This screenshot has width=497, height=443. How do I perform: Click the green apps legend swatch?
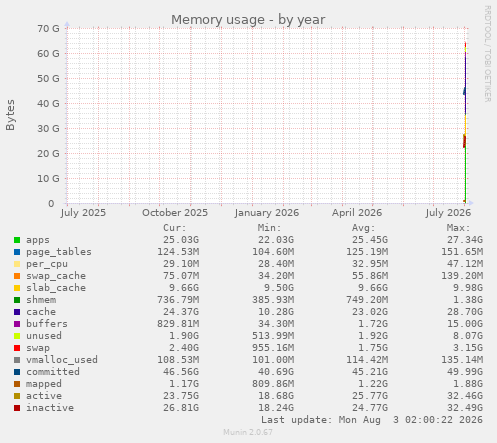[17, 240]
